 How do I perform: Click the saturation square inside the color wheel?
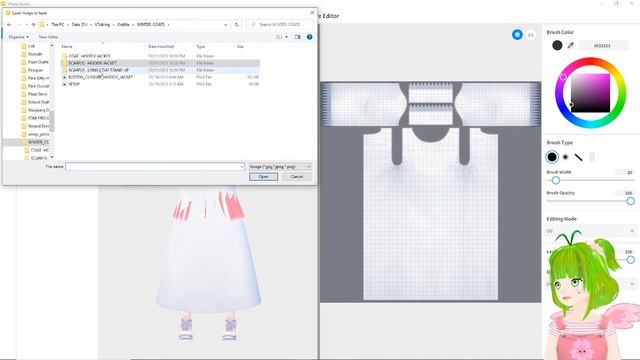pyautogui.click(x=590, y=93)
